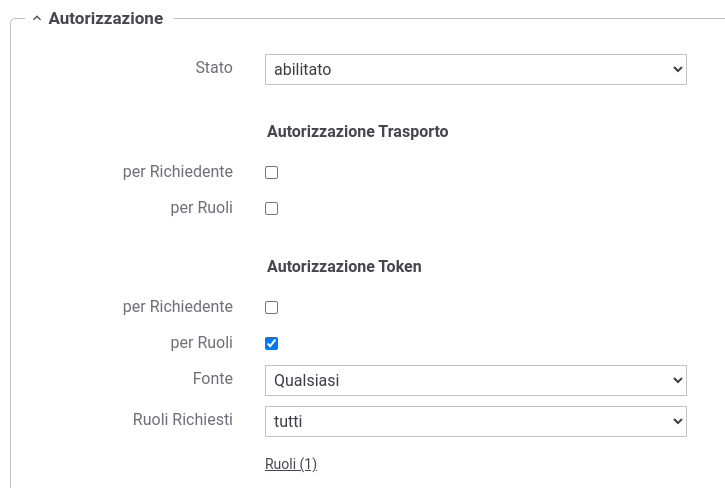
Task: Click the arrow of the Fonte select
Action: click(677, 380)
